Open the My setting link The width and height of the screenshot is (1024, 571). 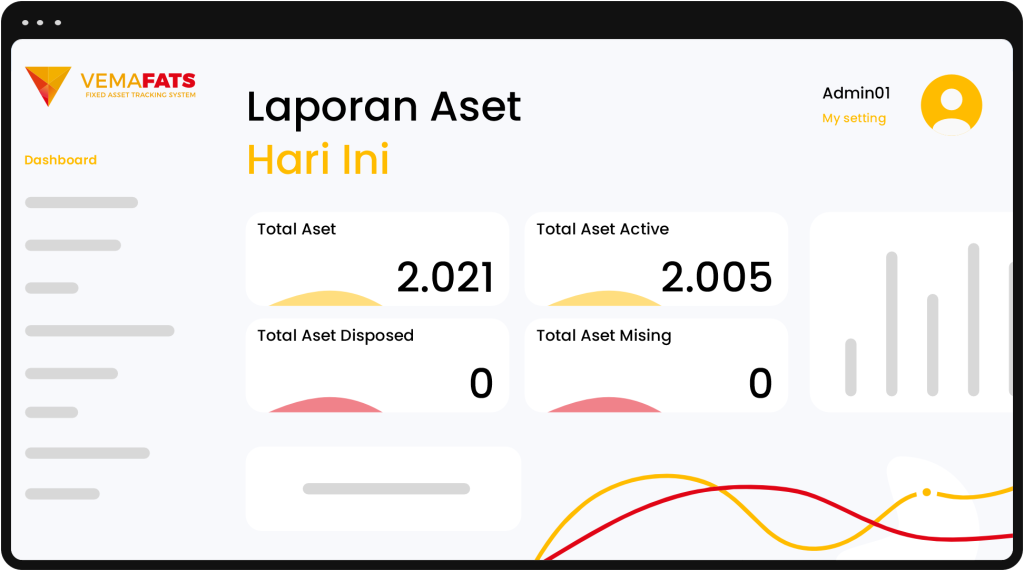coord(854,118)
